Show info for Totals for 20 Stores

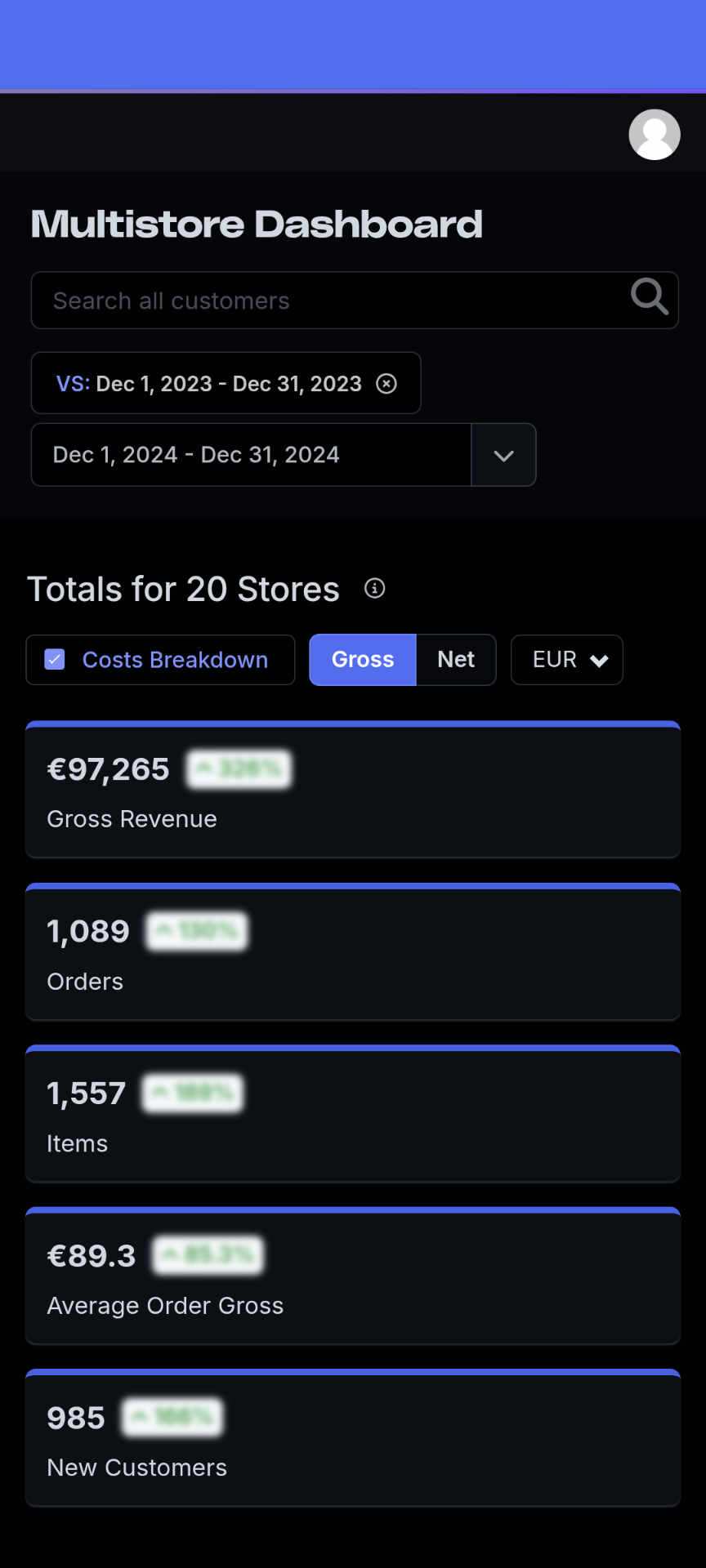point(375,588)
